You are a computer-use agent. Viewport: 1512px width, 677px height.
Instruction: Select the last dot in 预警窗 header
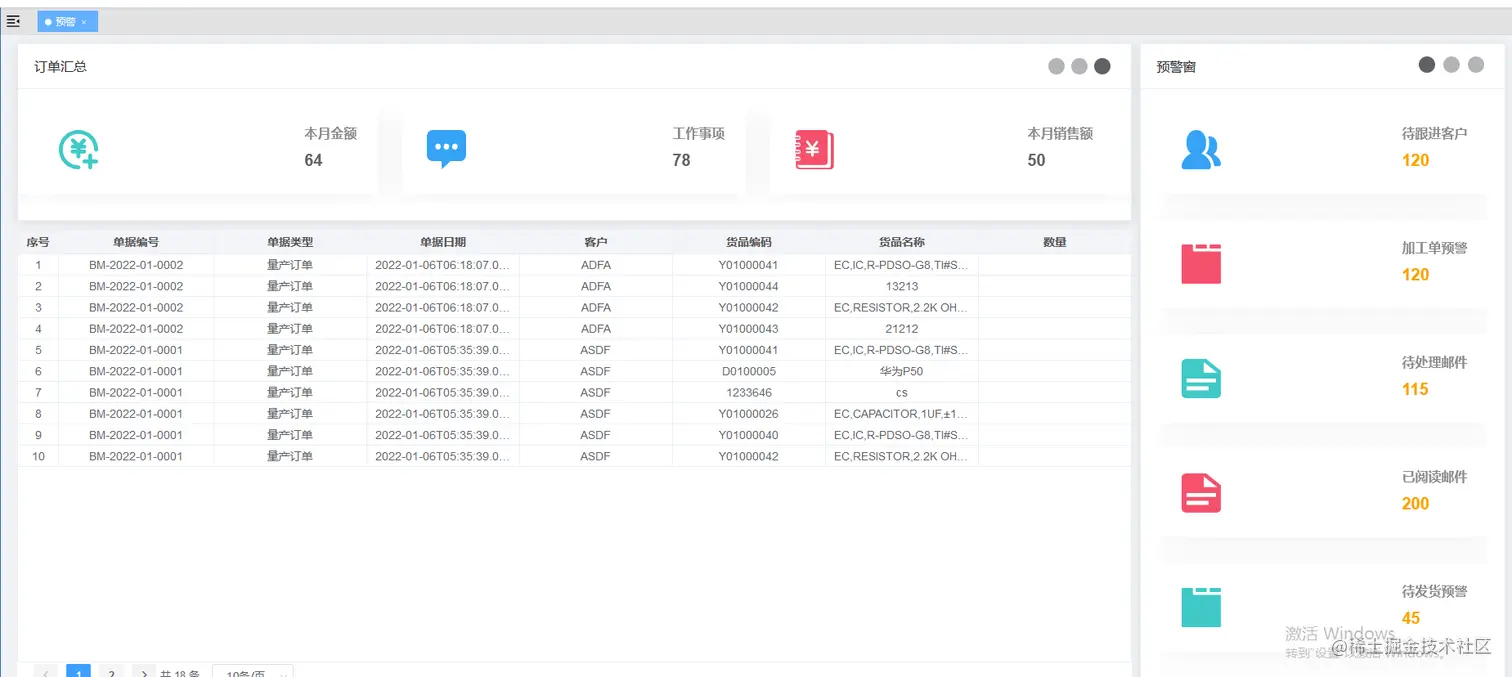click(1474, 64)
